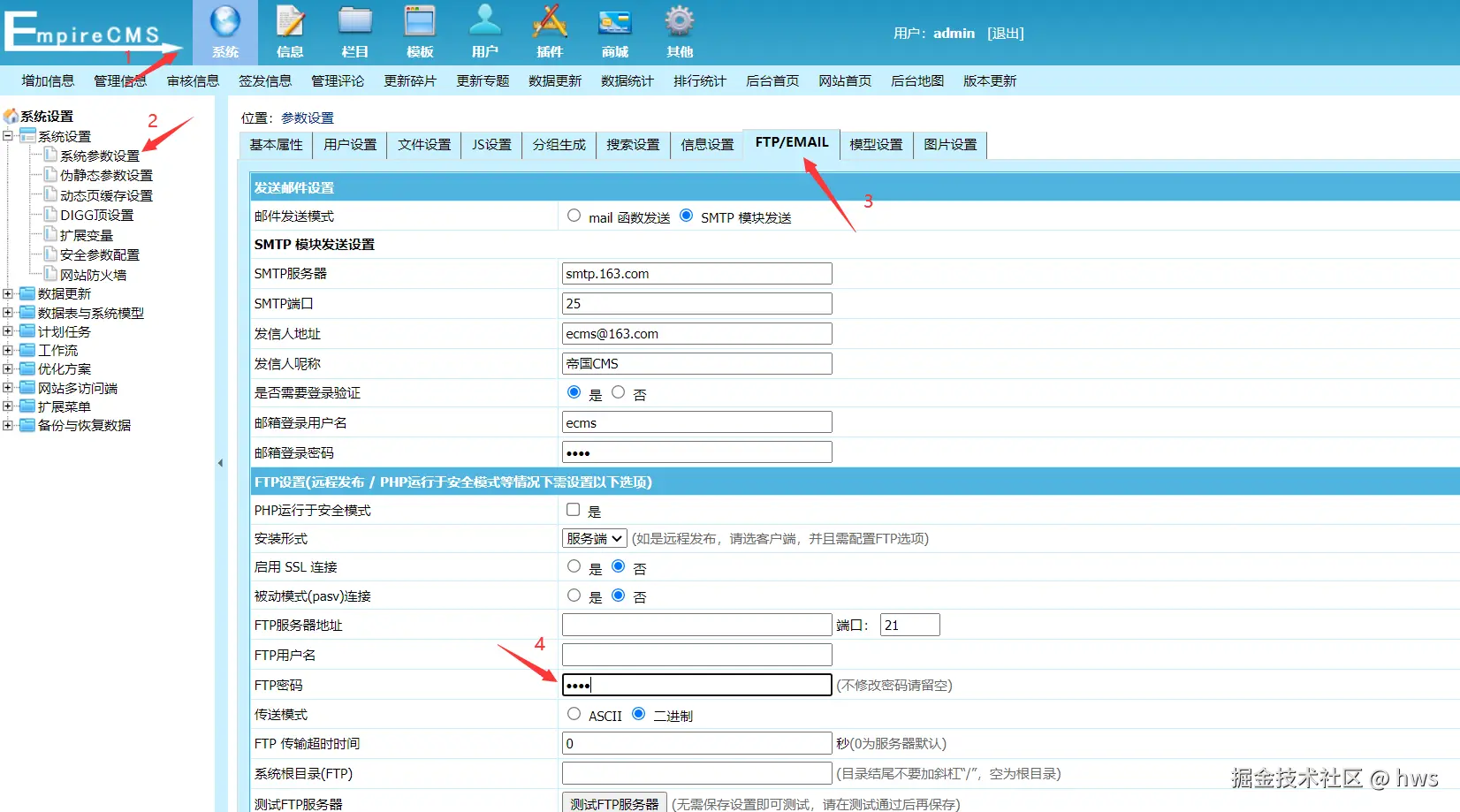
Task: Click the 优化方案 folder icon
Action: [27, 368]
